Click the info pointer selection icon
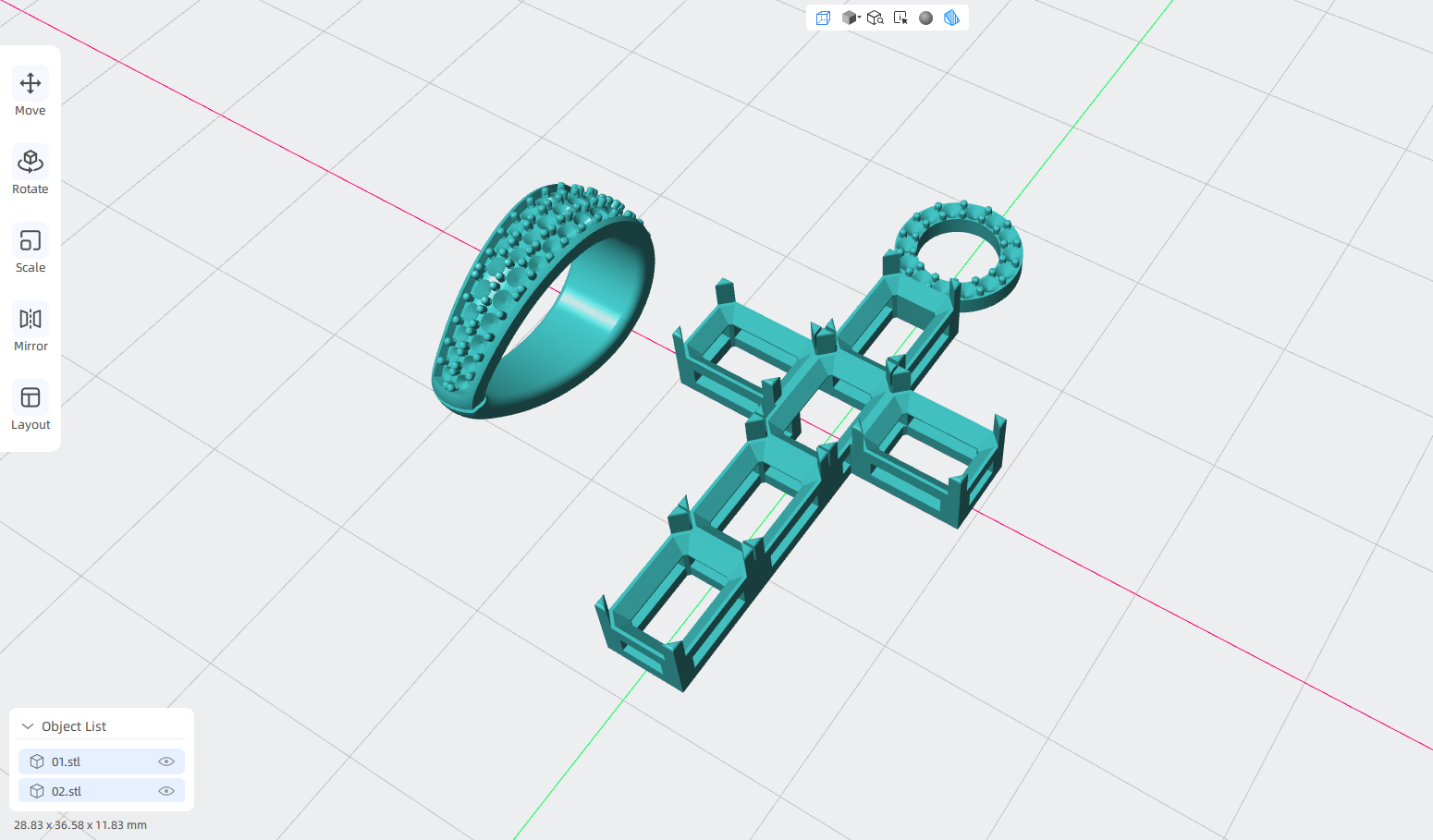The height and width of the screenshot is (840, 1433). 900,18
